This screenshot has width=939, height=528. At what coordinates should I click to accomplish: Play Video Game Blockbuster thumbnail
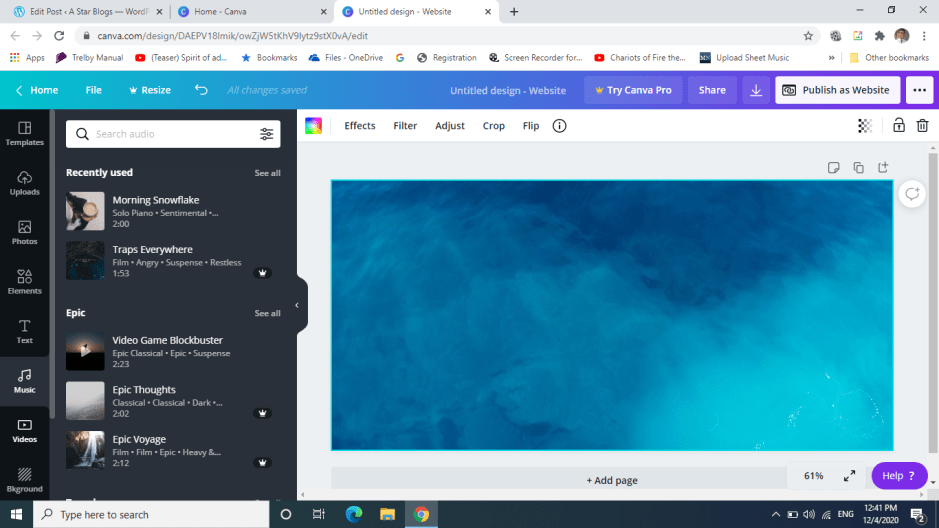[85, 351]
